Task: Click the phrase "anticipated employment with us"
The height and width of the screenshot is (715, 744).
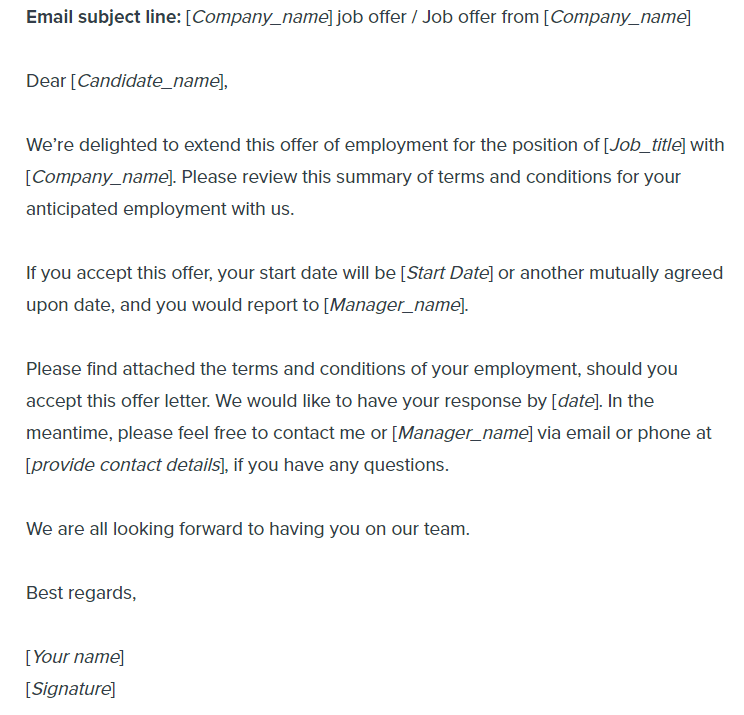Action: click(160, 209)
